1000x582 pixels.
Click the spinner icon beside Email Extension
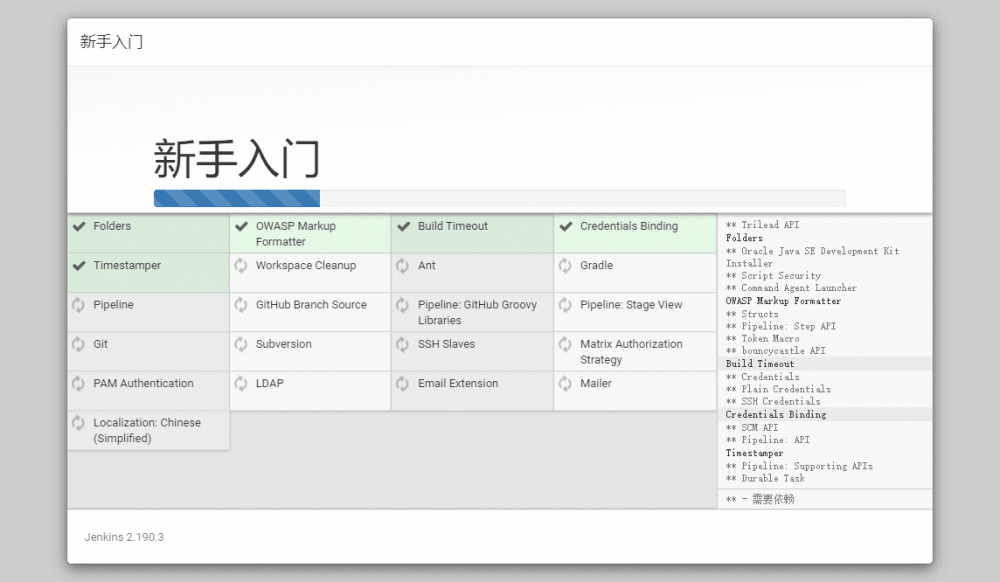pyautogui.click(x=402, y=383)
